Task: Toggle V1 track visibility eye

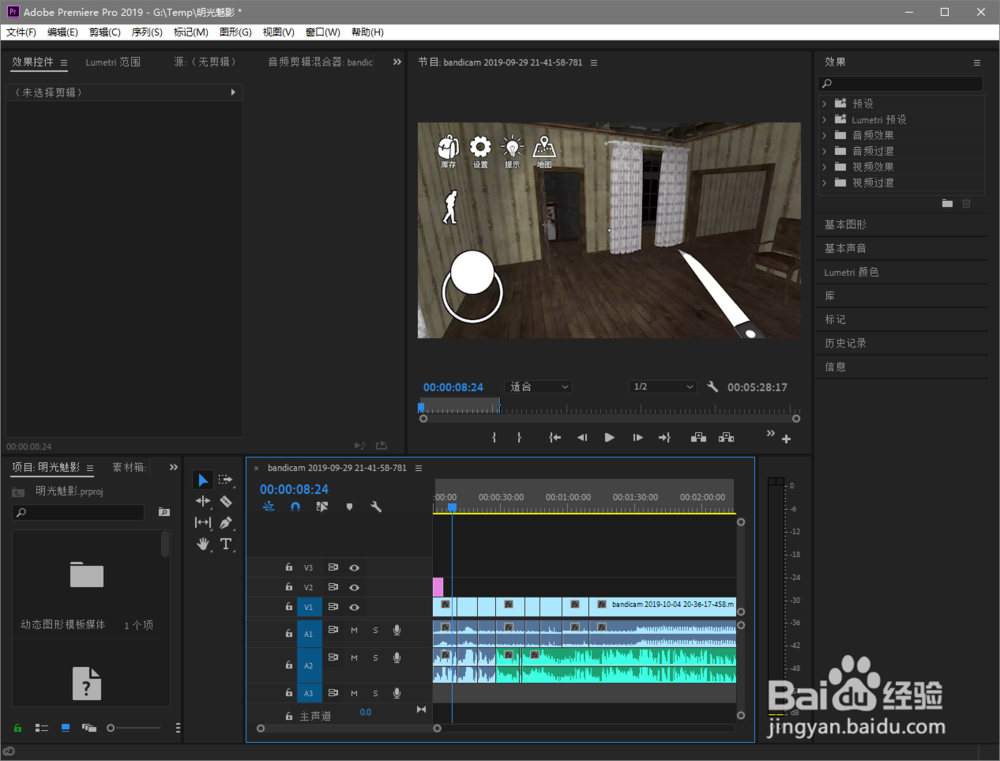Action: (x=354, y=607)
